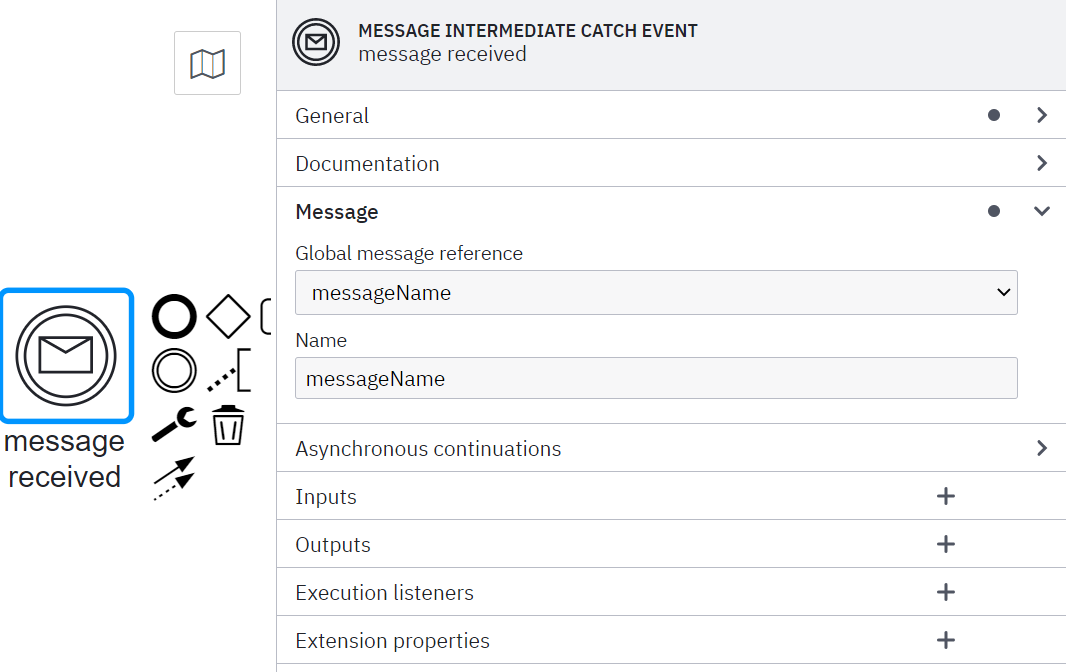This screenshot has height=672, width=1066.
Task: Open the change element wrench tool
Action: click(x=172, y=424)
